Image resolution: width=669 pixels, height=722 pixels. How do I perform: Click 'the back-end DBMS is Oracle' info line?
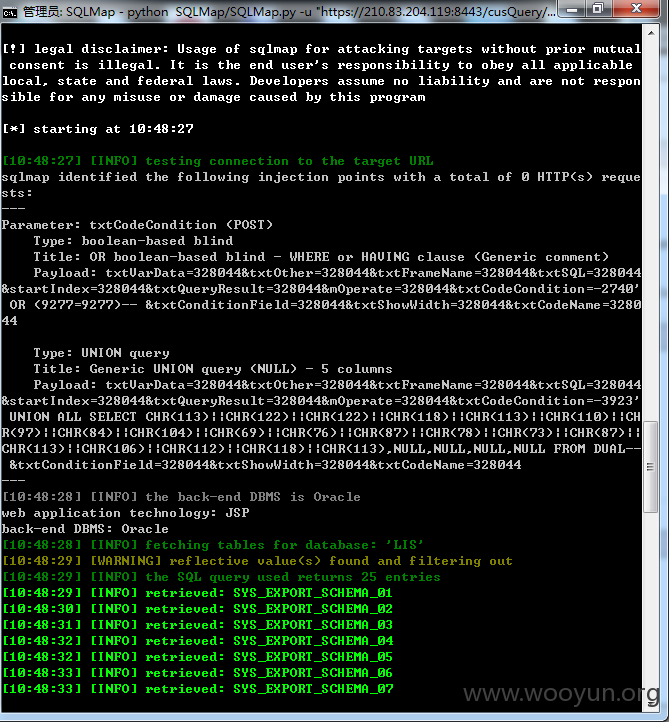click(181, 497)
